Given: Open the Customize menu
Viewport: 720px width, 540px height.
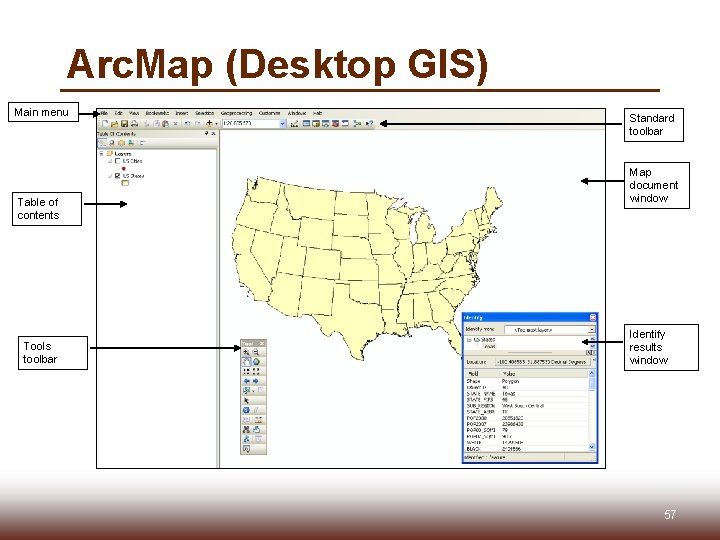Looking at the screenshot, I should tap(269, 113).
